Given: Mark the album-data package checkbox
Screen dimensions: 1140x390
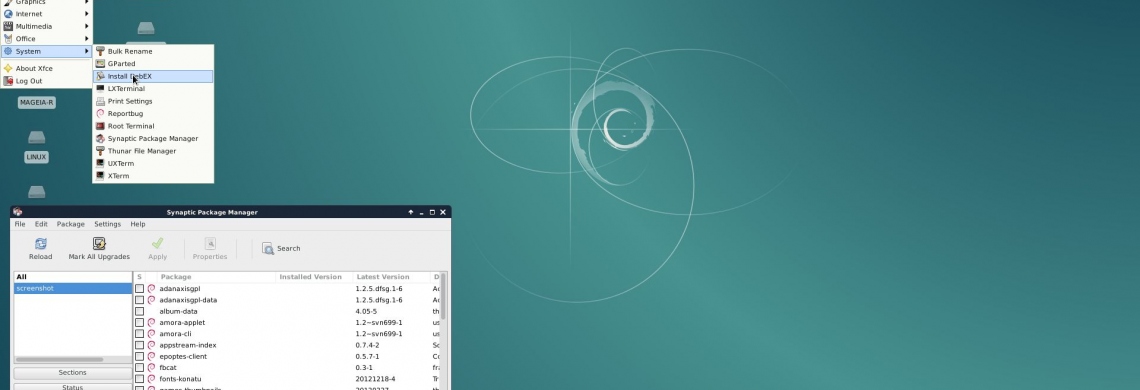Looking at the screenshot, I should (x=140, y=311).
